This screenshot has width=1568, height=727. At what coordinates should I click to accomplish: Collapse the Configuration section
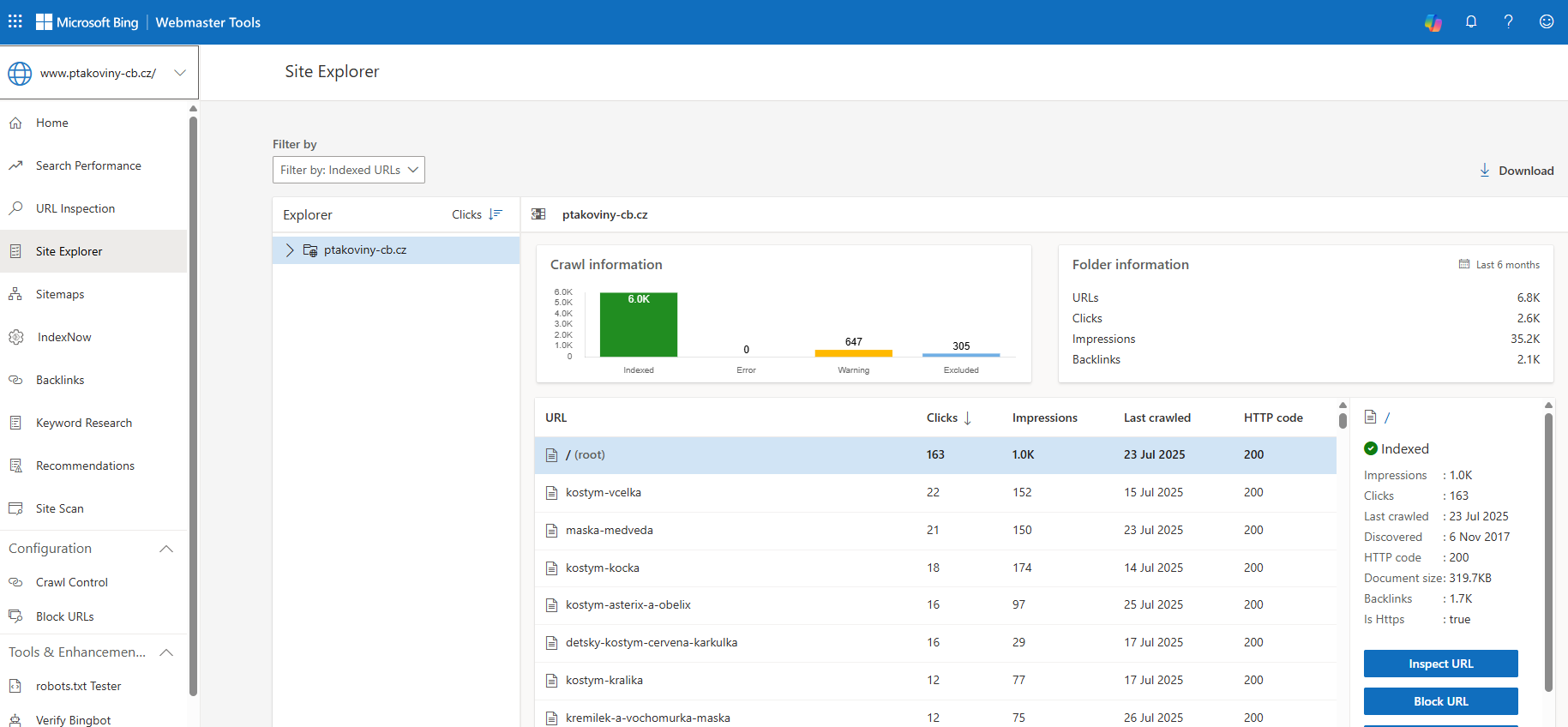(166, 549)
